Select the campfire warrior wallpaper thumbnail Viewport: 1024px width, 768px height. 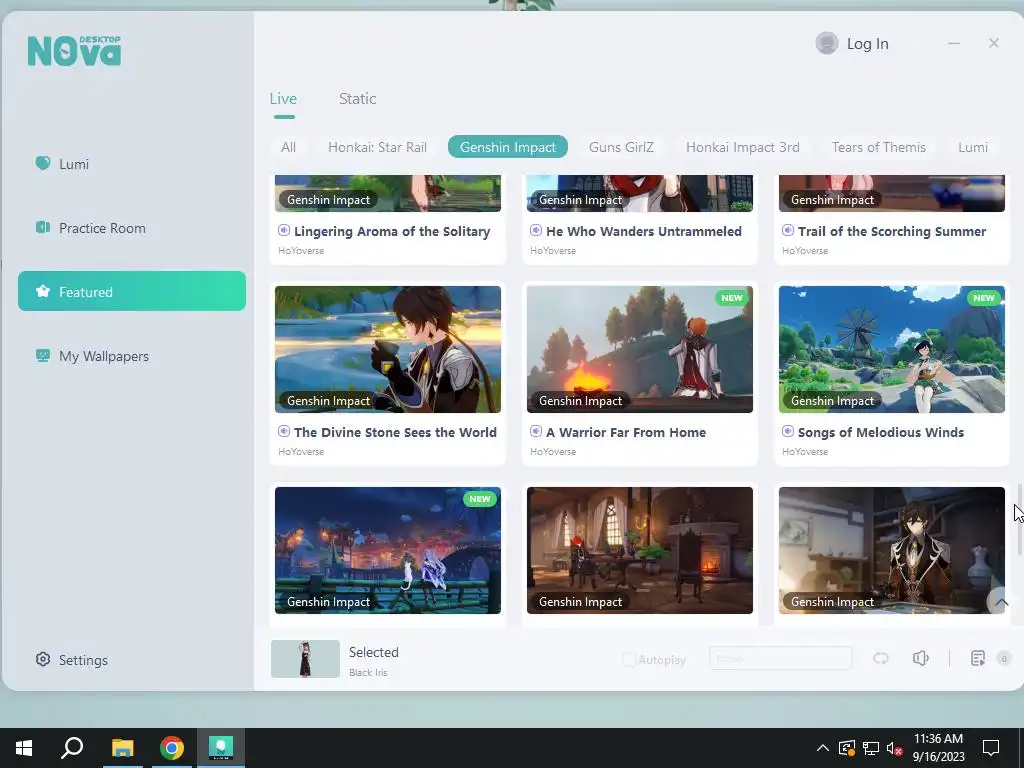(x=640, y=349)
